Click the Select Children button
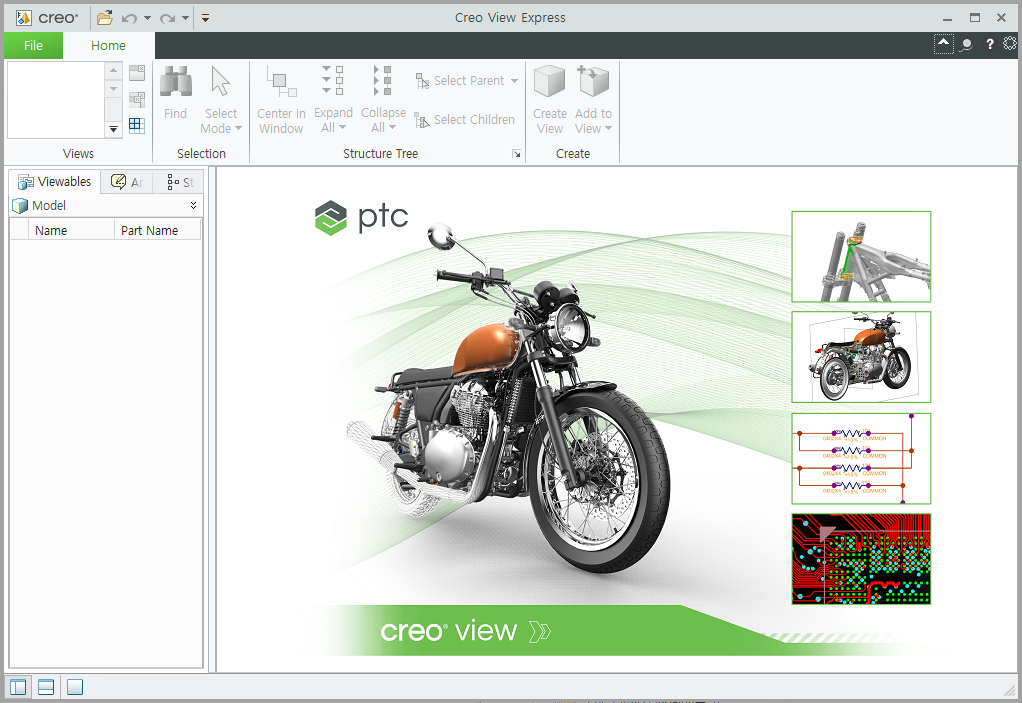This screenshot has height=703, width=1022. tap(465, 120)
